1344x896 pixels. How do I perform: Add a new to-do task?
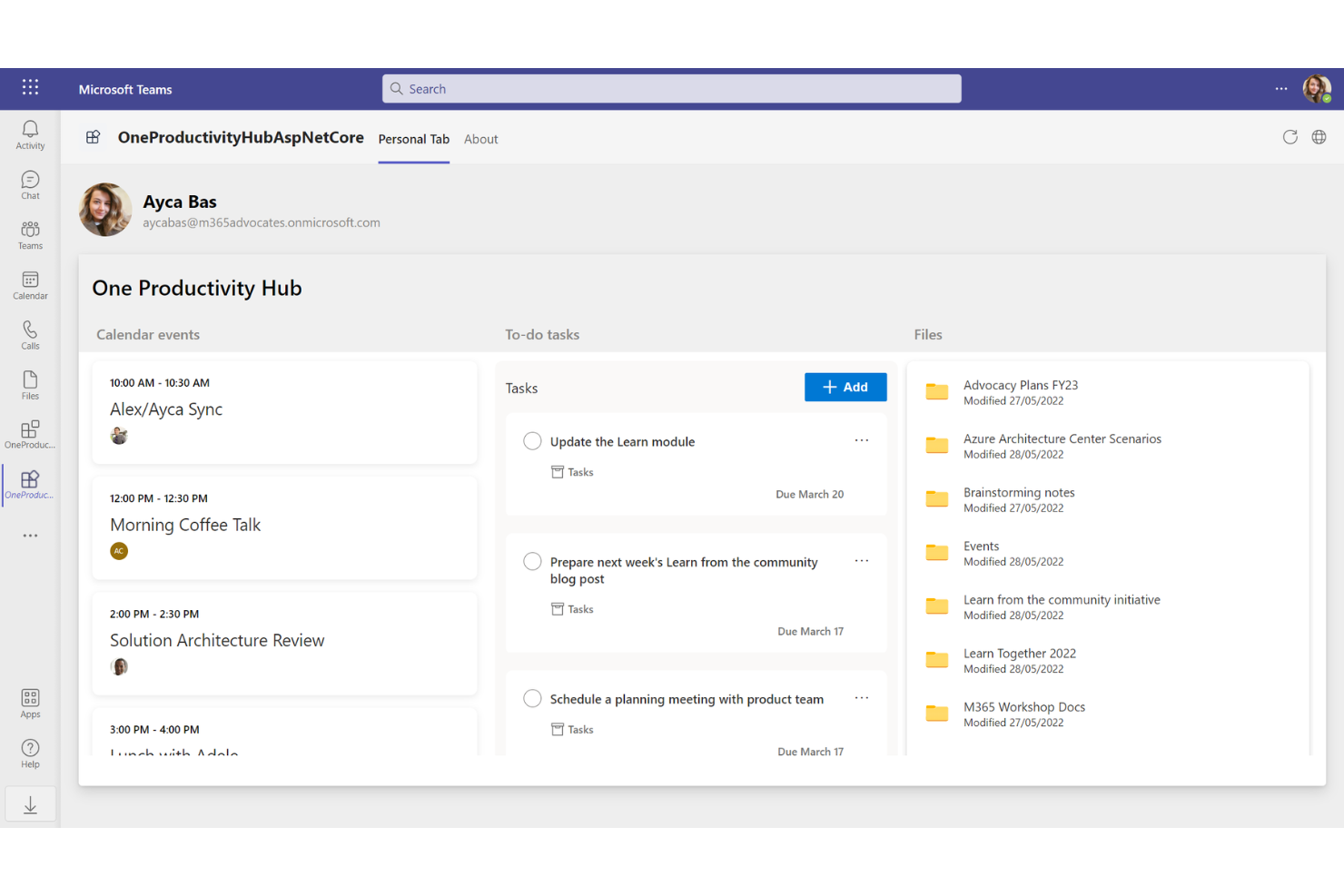click(845, 387)
